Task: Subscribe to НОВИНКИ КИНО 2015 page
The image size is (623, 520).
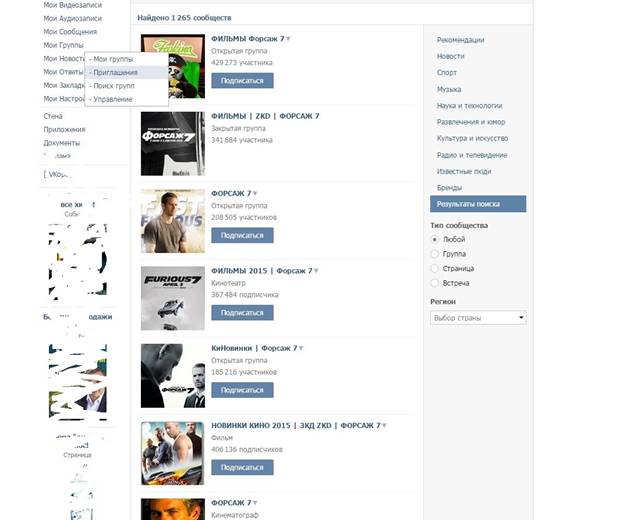Action: coord(242,468)
